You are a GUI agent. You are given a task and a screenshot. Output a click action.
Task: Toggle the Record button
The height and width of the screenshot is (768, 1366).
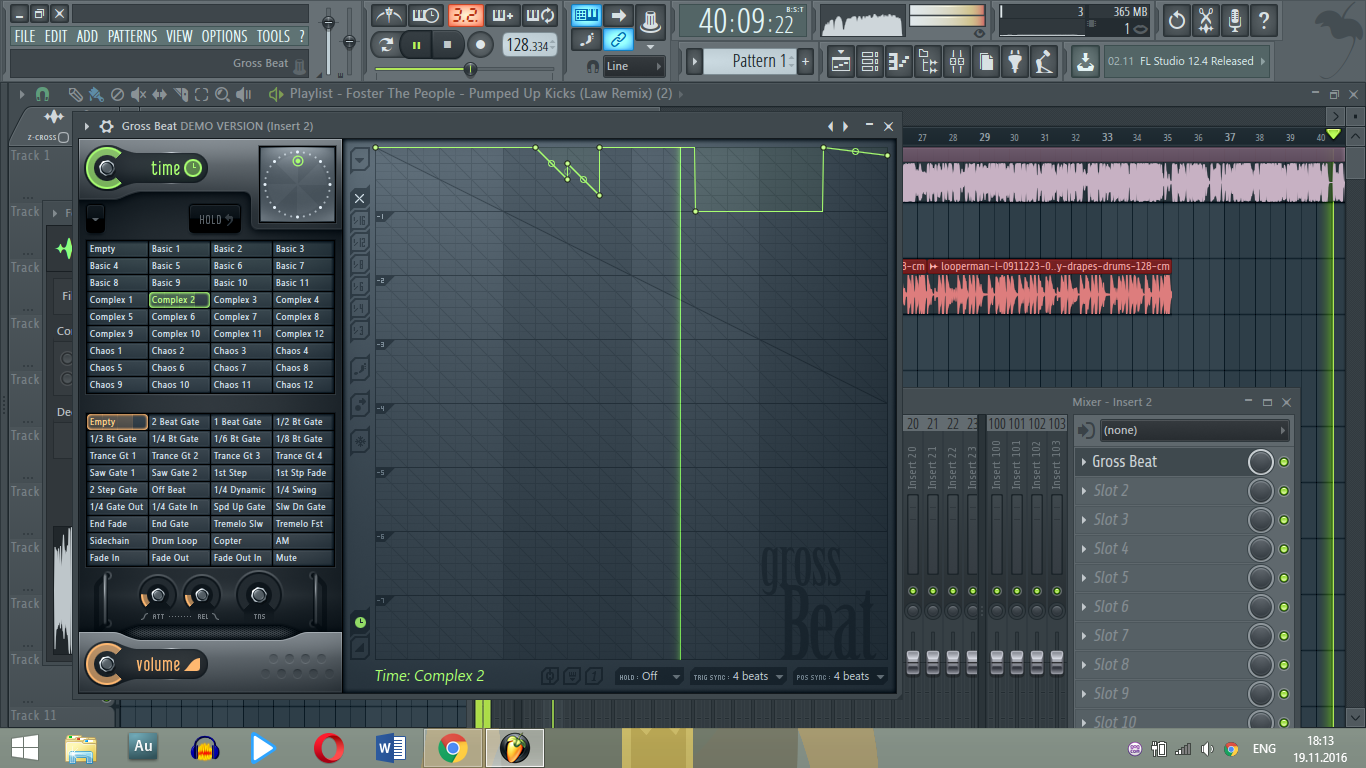[x=481, y=44]
